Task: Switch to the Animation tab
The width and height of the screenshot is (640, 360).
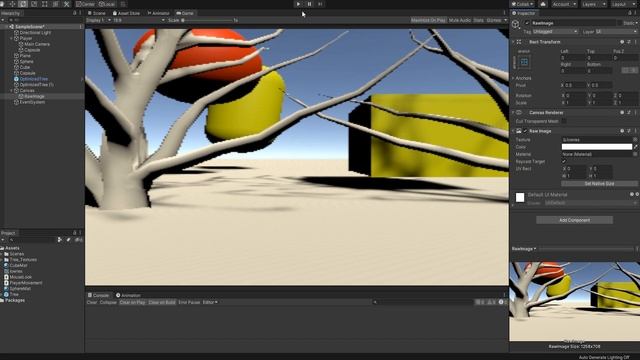Action: 128,295
